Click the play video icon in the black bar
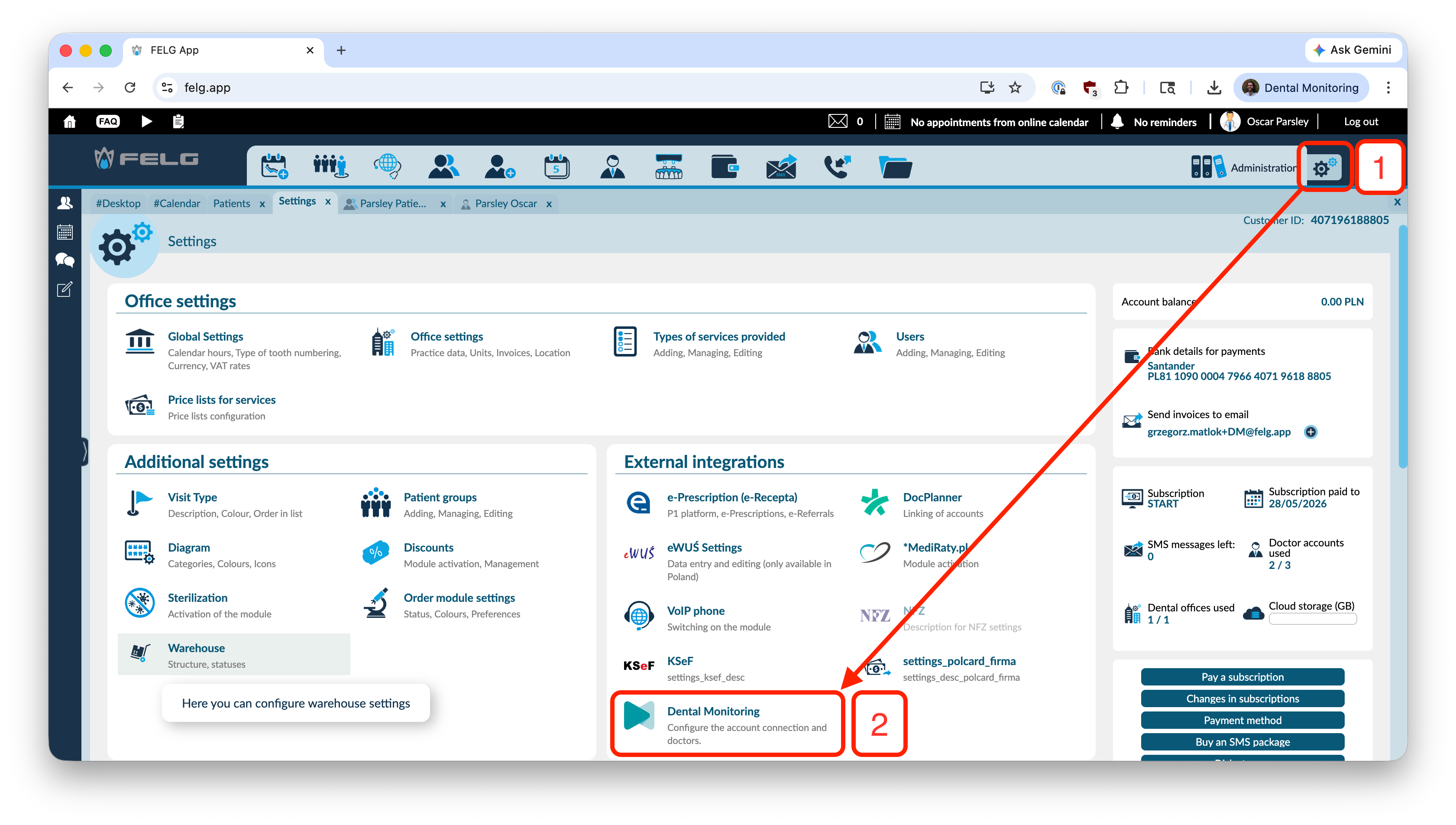Screen dimensions: 1456x825 tap(146, 121)
